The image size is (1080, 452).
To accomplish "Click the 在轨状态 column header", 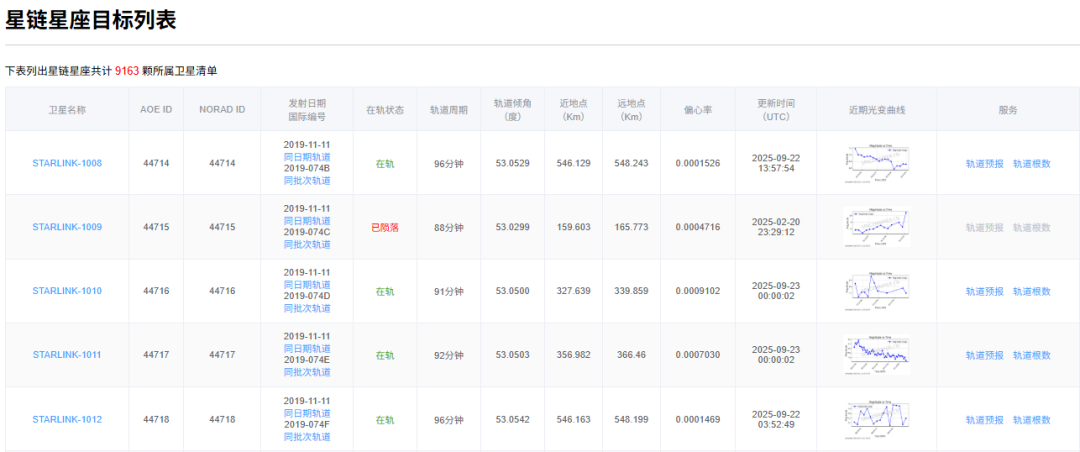I will (385, 110).
